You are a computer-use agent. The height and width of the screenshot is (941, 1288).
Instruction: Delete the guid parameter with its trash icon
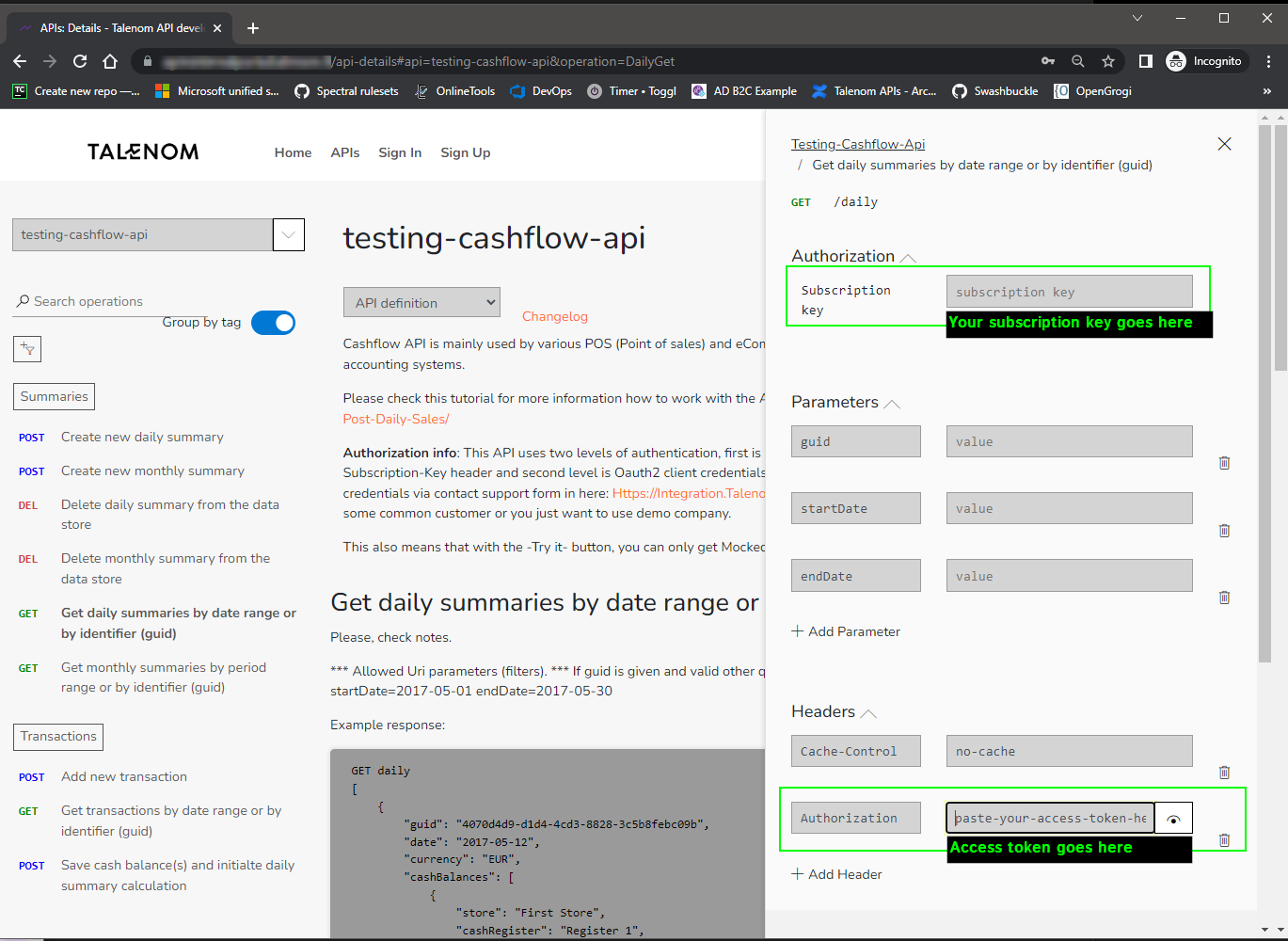click(1224, 463)
